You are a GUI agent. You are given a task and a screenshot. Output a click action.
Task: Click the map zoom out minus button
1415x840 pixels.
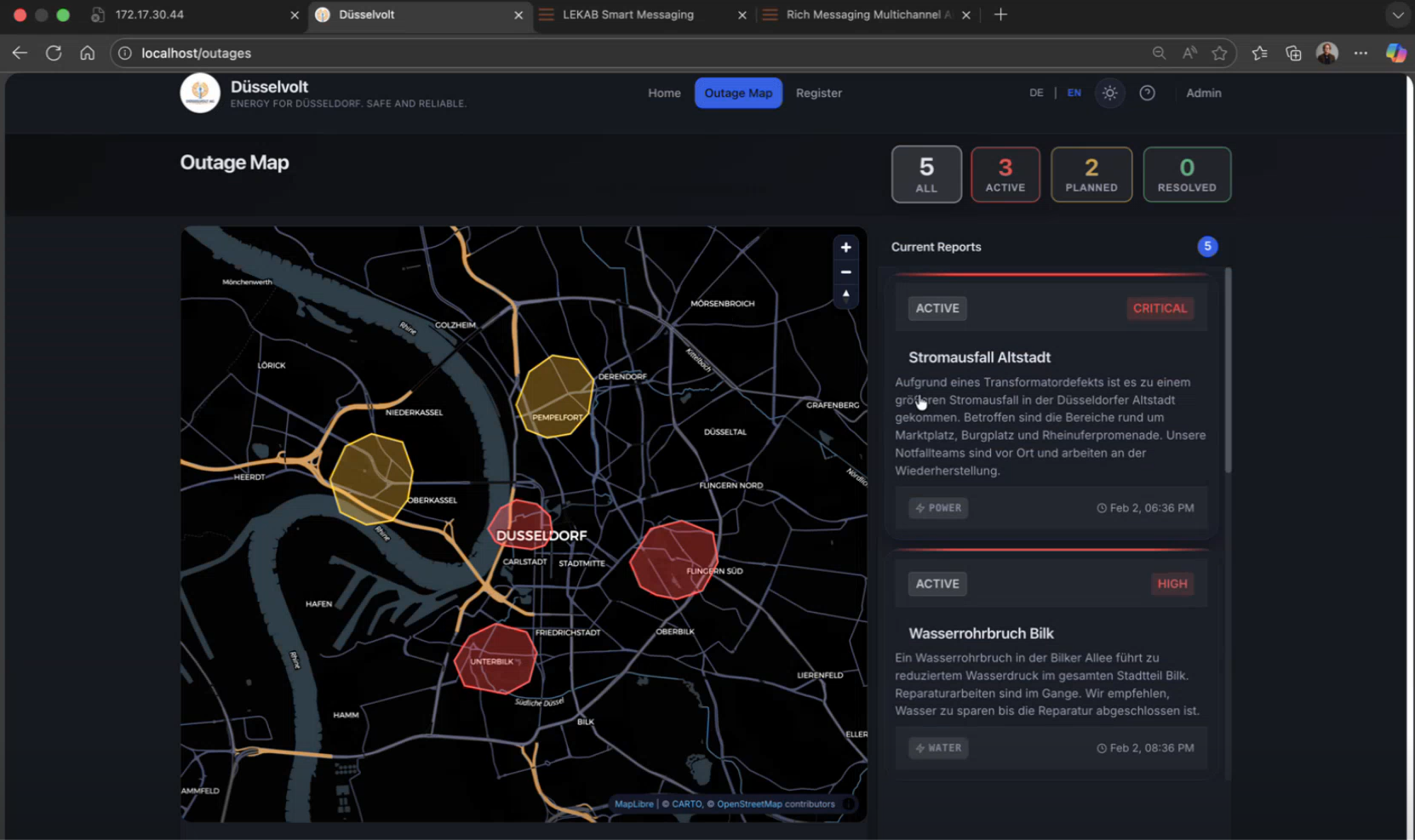845,272
